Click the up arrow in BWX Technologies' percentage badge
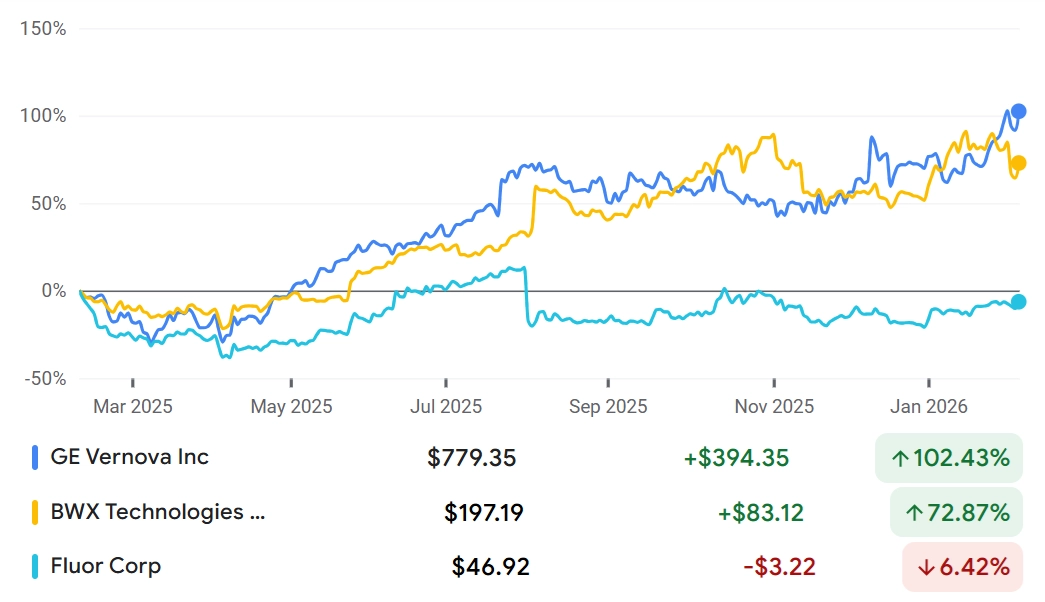Image resolution: width=1045 pixels, height=602 pixels. click(914, 514)
